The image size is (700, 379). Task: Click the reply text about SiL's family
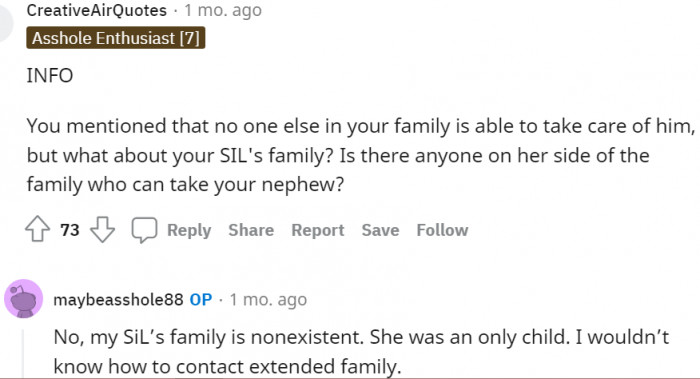click(361, 352)
